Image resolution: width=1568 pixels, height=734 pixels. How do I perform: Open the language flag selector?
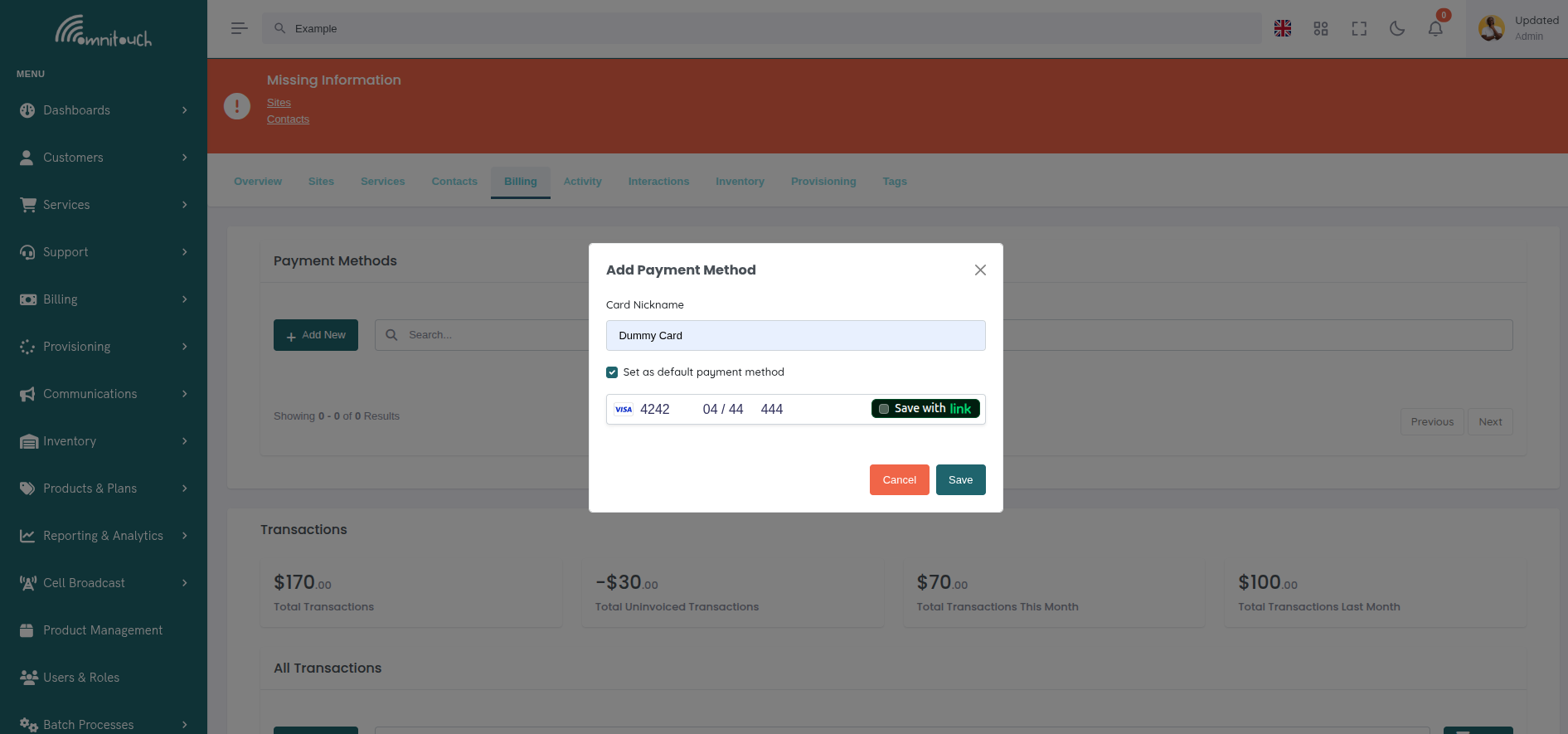[1282, 28]
